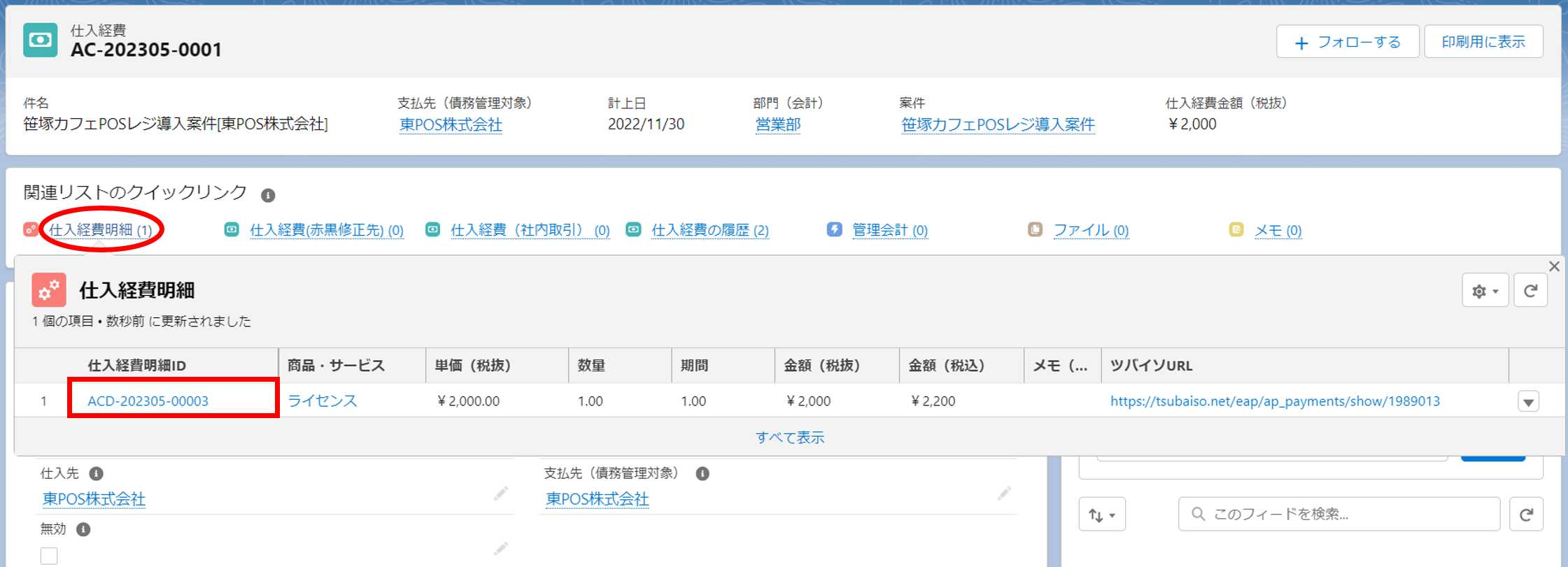1568x567 pixels.
Task: Refresh the feed with the refresh icon
Action: [x=1526, y=515]
